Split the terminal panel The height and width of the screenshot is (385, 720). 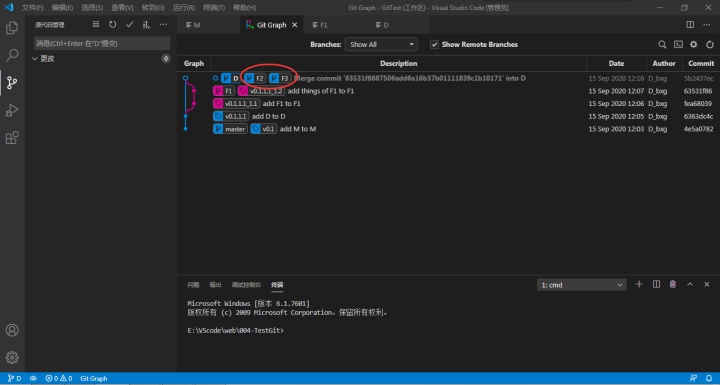pyautogui.click(x=656, y=284)
